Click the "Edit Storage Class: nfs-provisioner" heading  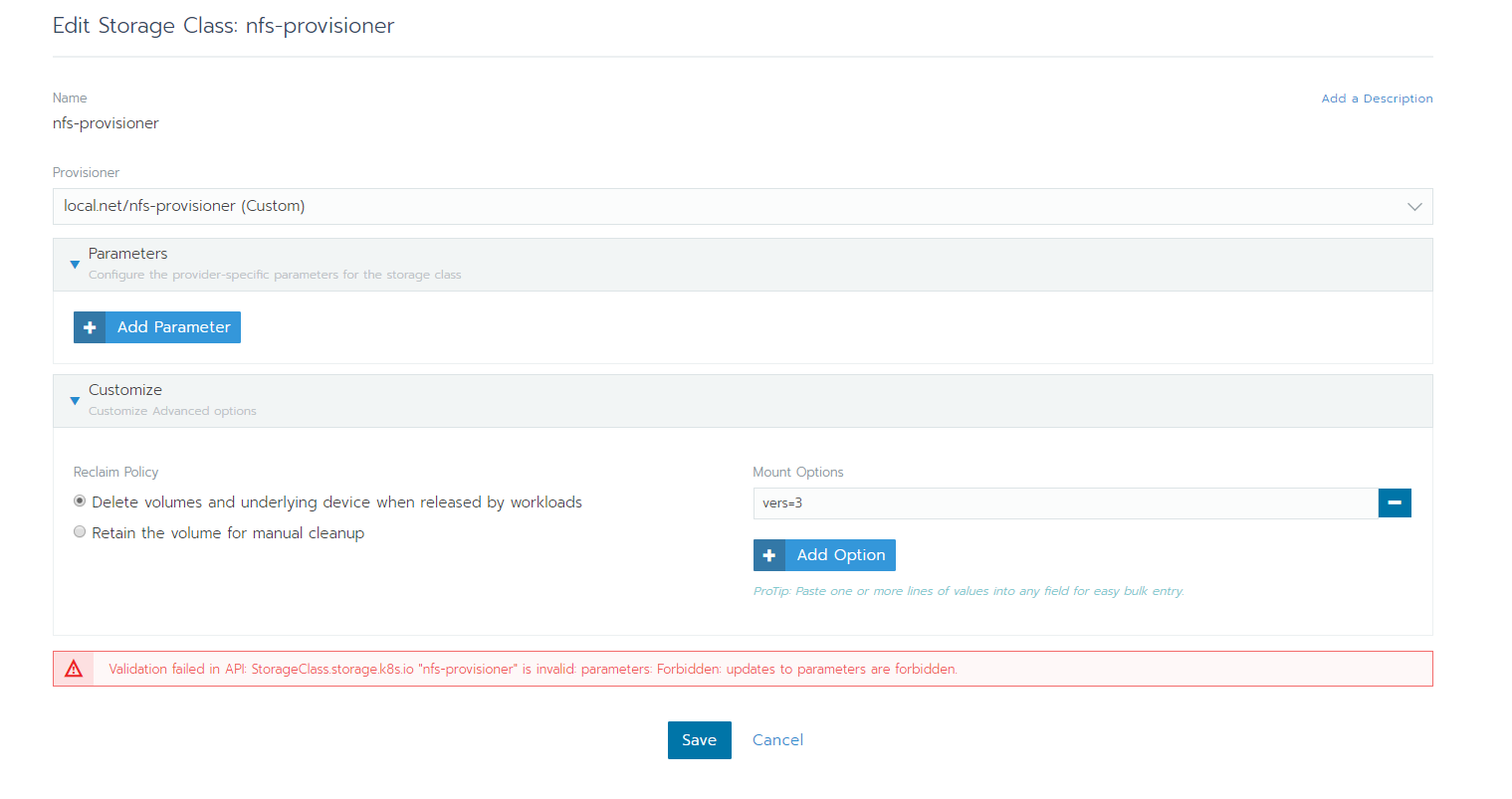coord(223,26)
